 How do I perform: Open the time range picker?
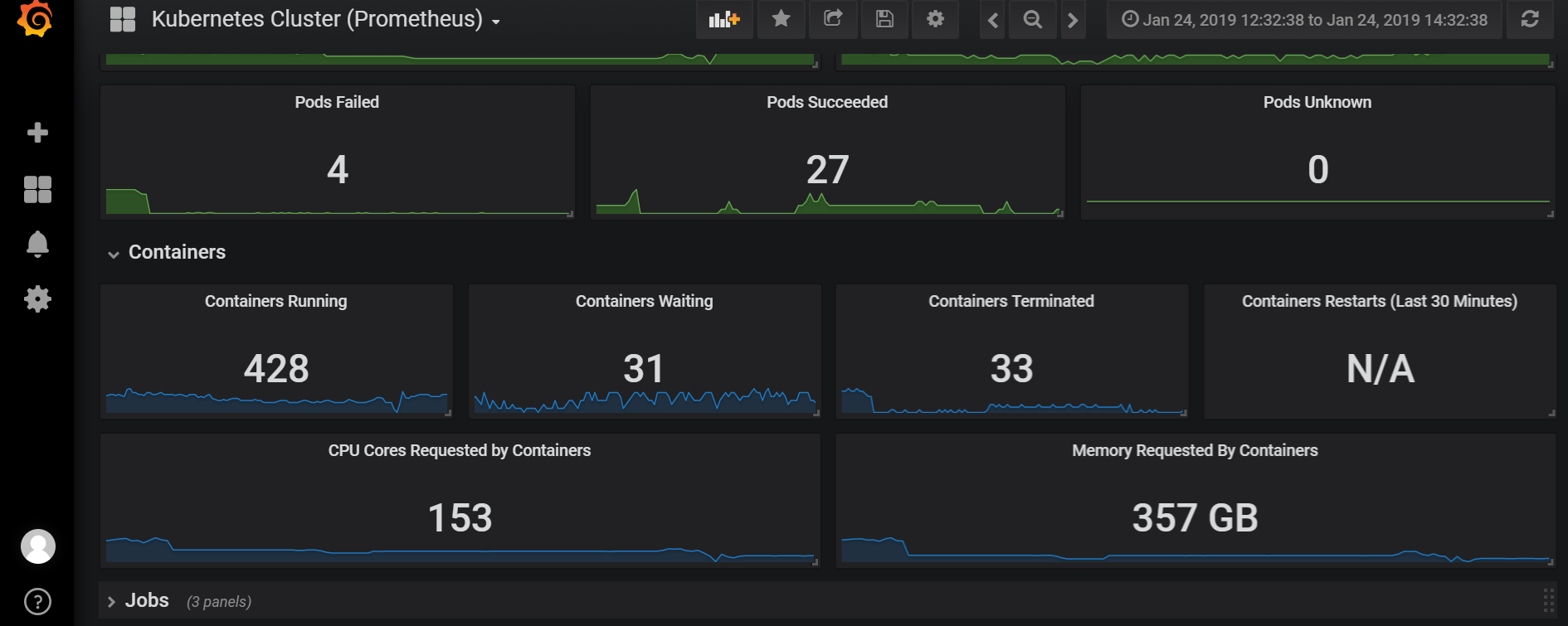coord(1304,19)
